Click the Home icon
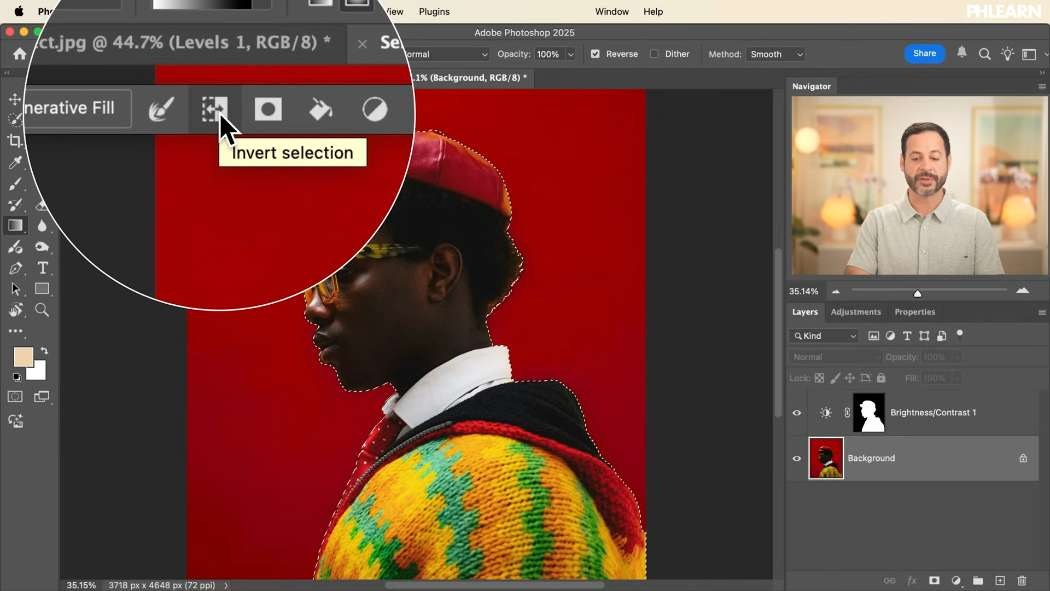The height and width of the screenshot is (591, 1050). (19, 54)
